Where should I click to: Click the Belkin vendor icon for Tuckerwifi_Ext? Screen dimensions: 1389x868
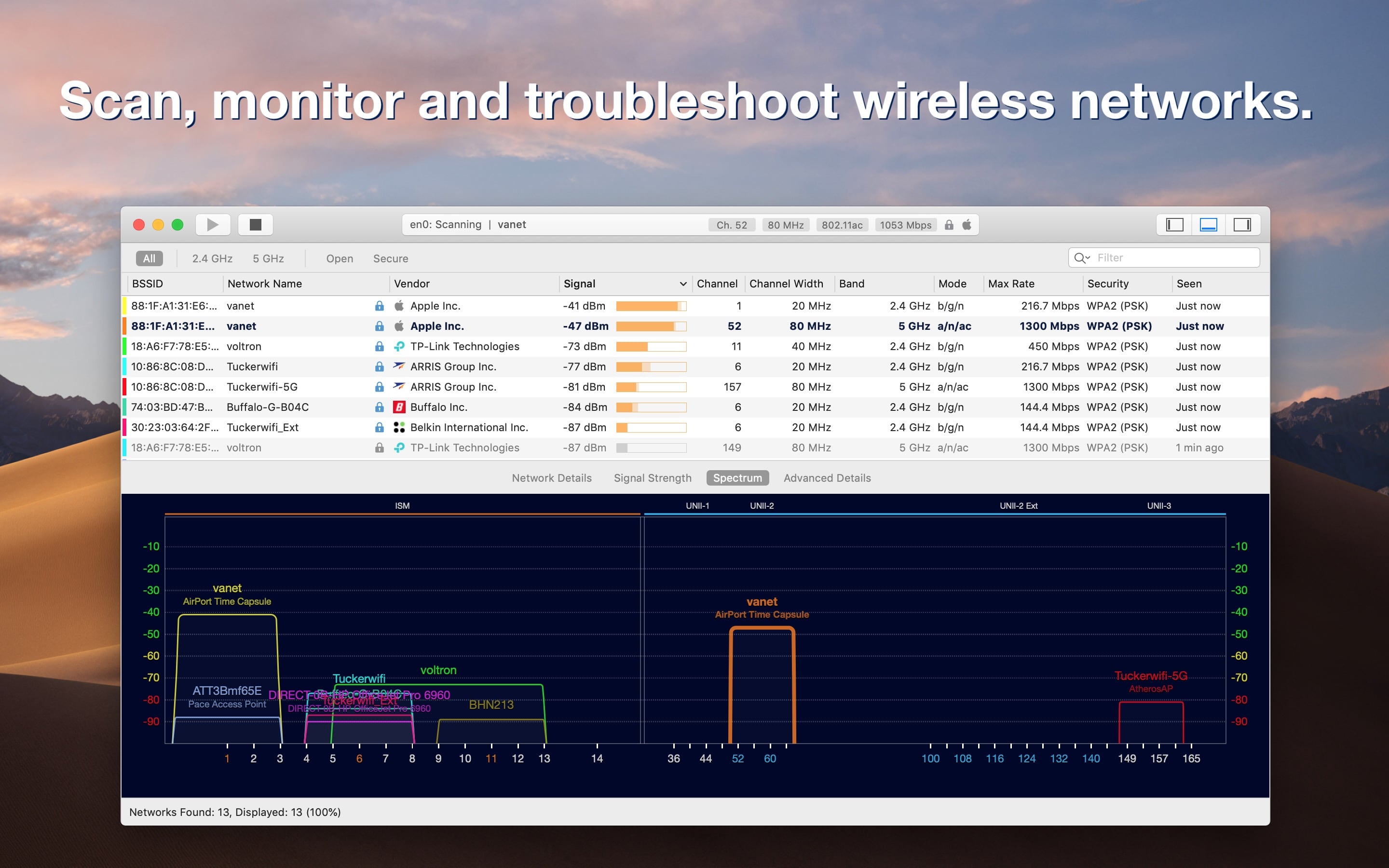tap(399, 427)
